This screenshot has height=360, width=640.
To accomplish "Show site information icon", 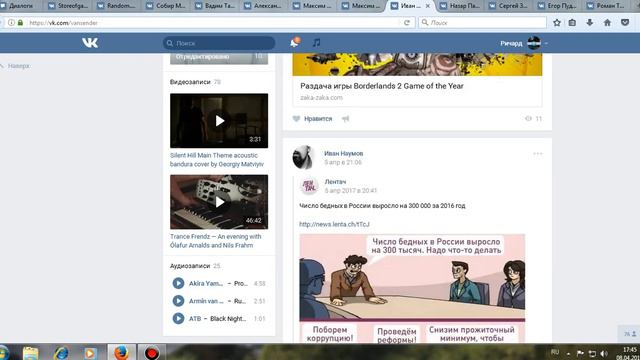I will (11, 23).
